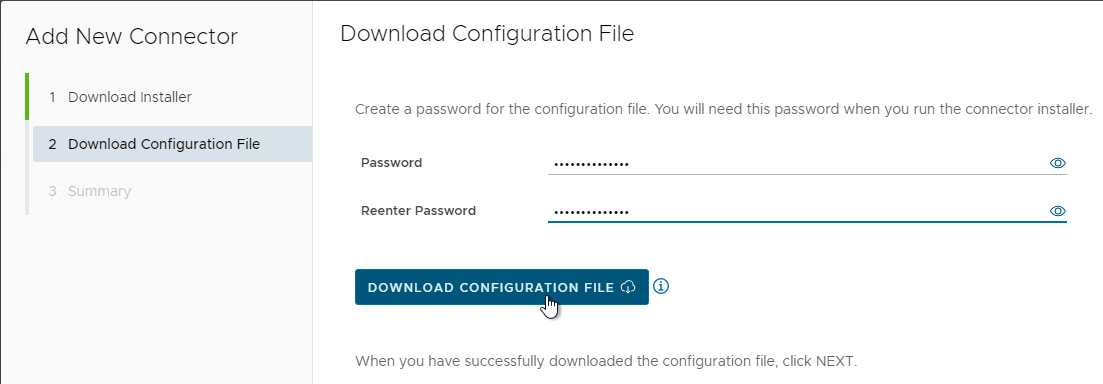Viewport: 1103px width, 384px height.
Task: Click step number 1 in the wizard
Action: coord(52,97)
